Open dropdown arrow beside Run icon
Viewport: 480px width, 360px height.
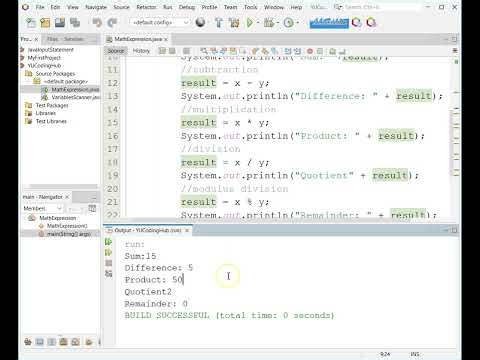click(258, 23)
